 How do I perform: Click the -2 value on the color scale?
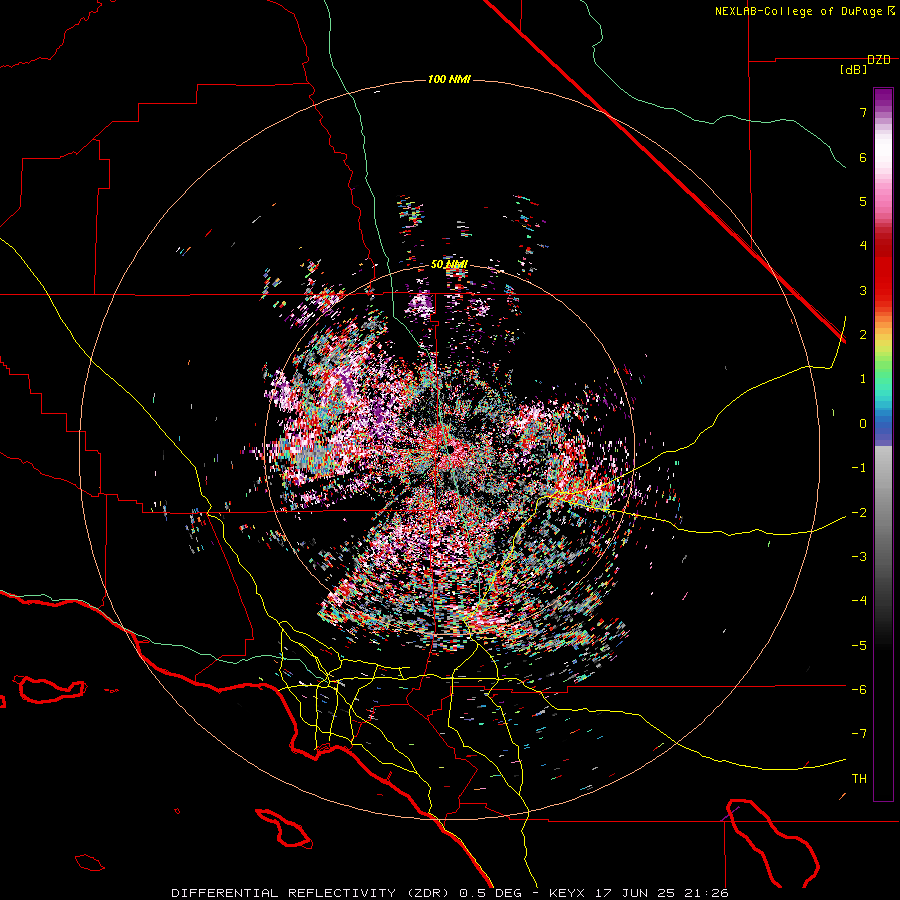(x=859, y=512)
